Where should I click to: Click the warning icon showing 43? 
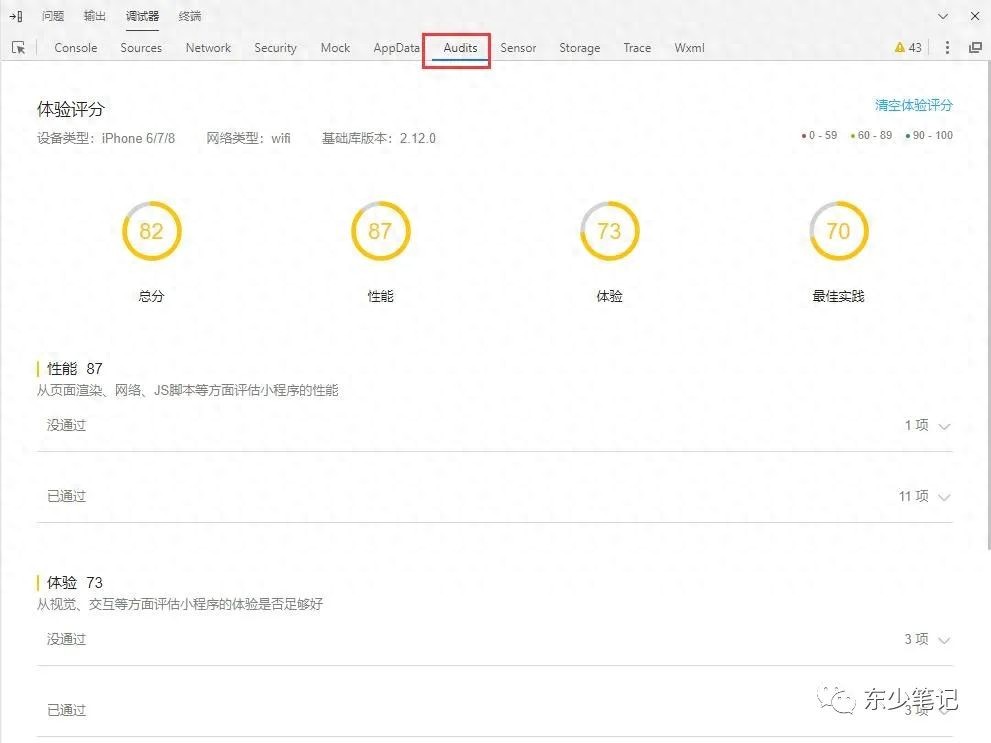pyautogui.click(x=904, y=47)
